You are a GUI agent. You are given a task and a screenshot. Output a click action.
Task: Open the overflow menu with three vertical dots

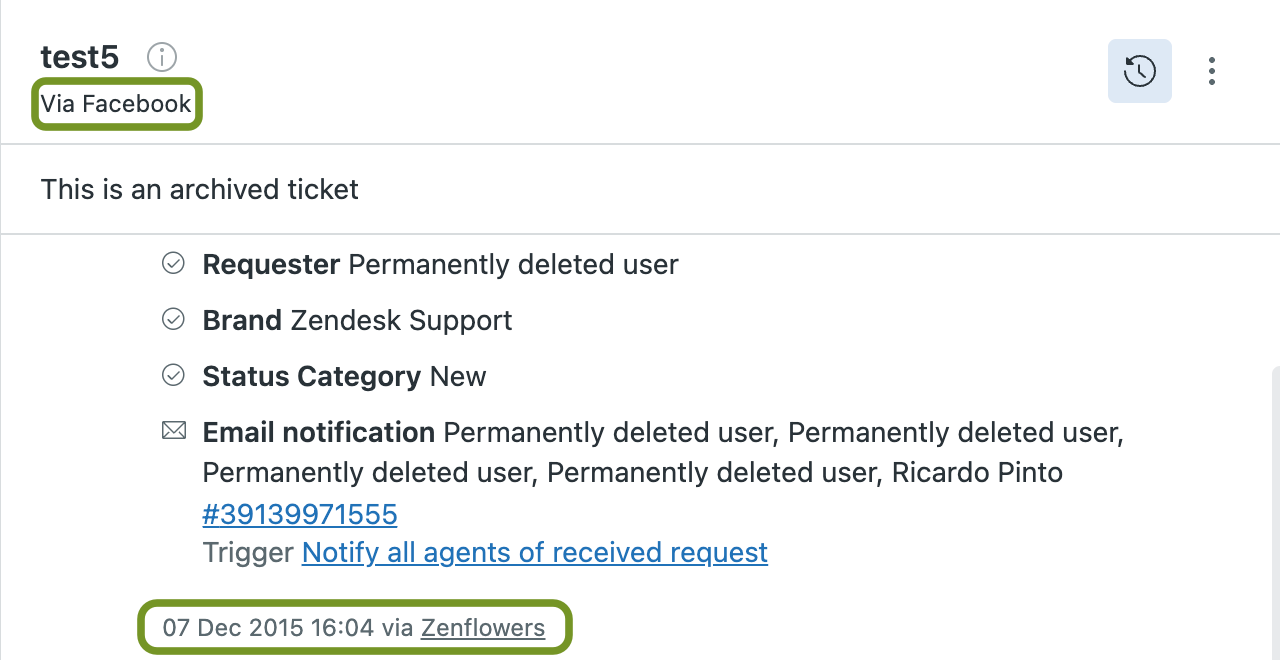click(x=1212, y=71)
